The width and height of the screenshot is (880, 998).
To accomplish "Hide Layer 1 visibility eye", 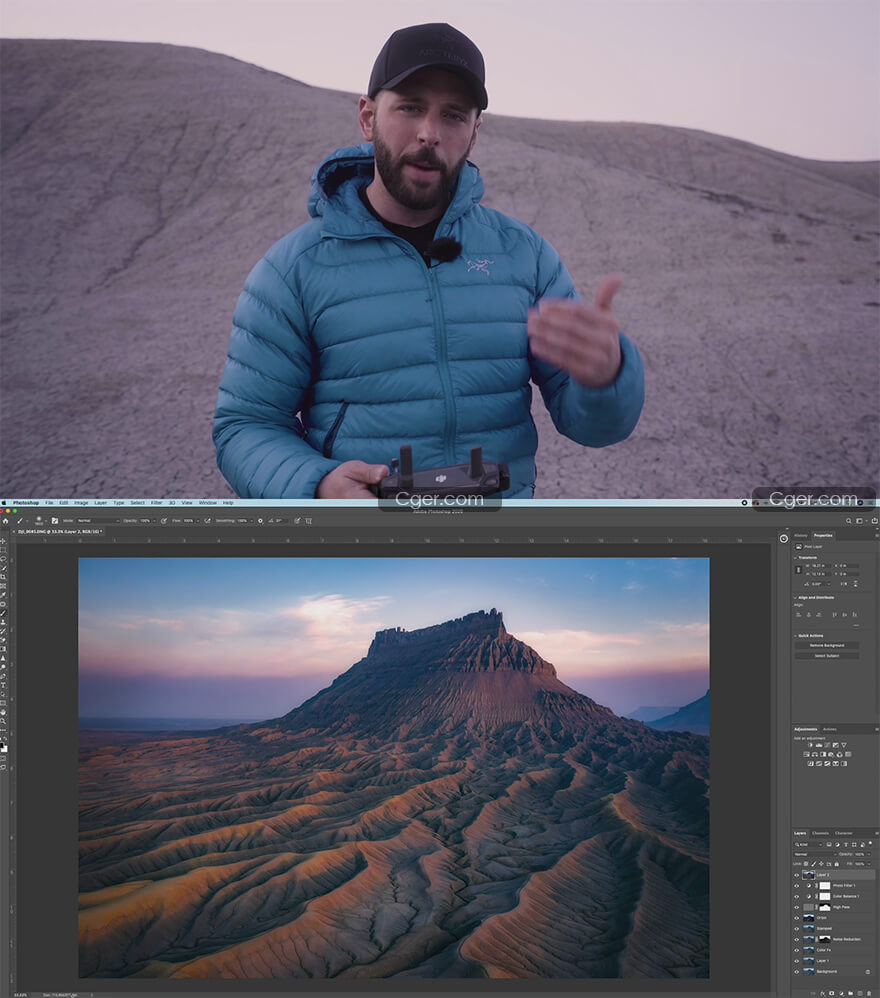I will [x=797, y=961].
